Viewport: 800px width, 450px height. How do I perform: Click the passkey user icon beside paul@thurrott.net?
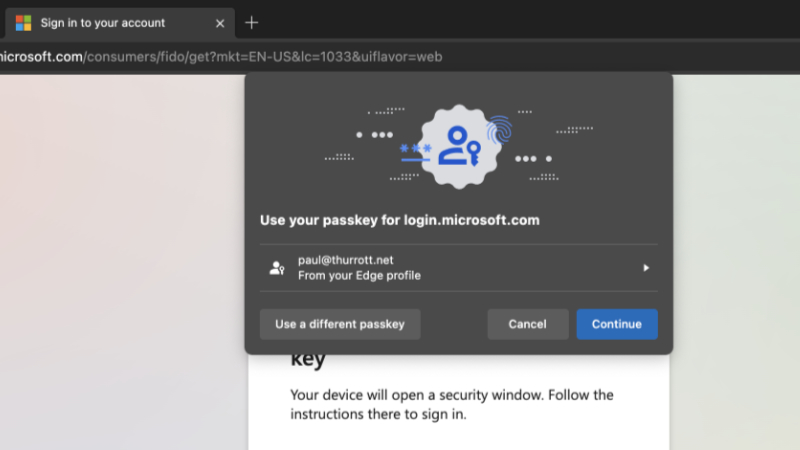277,268
